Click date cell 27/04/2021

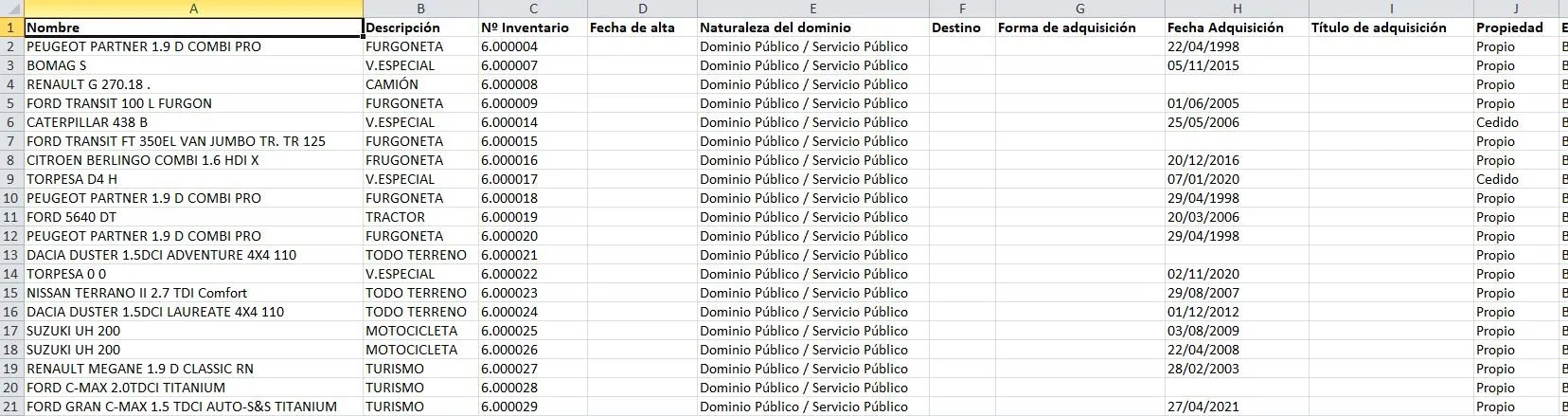[x=1236, y=407]
